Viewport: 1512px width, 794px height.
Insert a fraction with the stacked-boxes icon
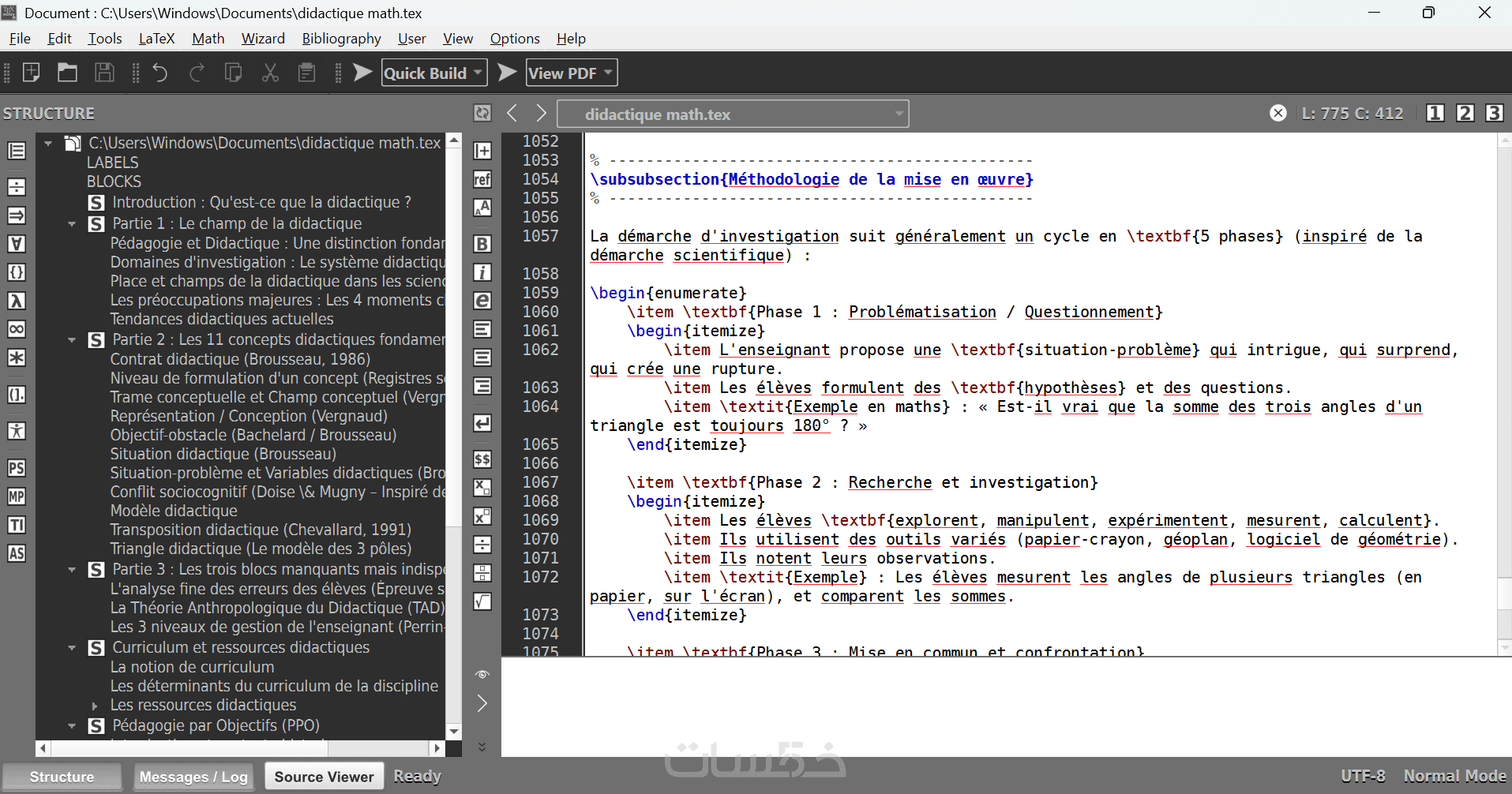[482, 573]
